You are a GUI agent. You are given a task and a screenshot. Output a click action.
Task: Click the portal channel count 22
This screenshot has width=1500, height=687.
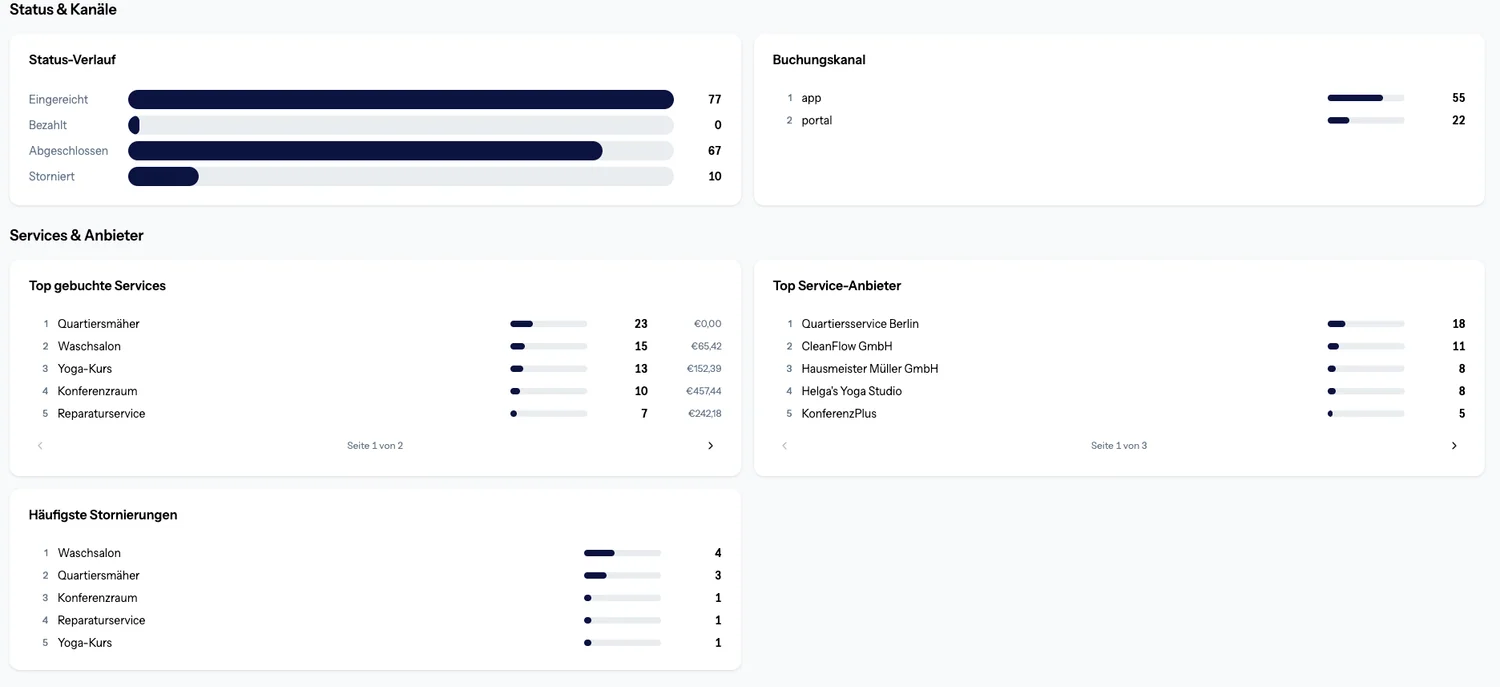click(x=1459, y=120)
